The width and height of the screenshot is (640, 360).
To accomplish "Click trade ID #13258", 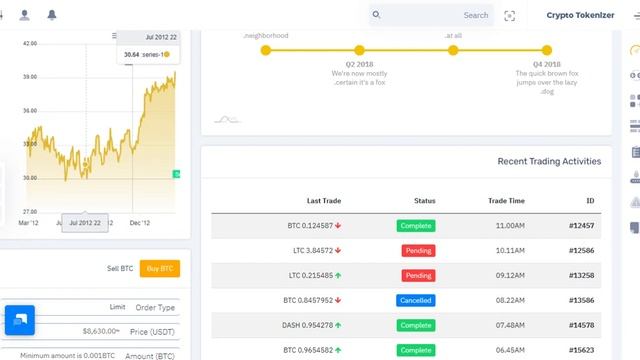I will pyautogui.click(x=582, y=276).
